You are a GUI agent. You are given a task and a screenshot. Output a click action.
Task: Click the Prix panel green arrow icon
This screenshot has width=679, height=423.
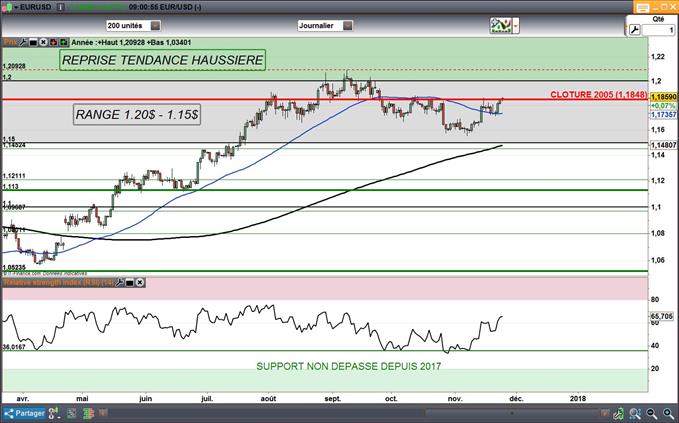[64, 42]
